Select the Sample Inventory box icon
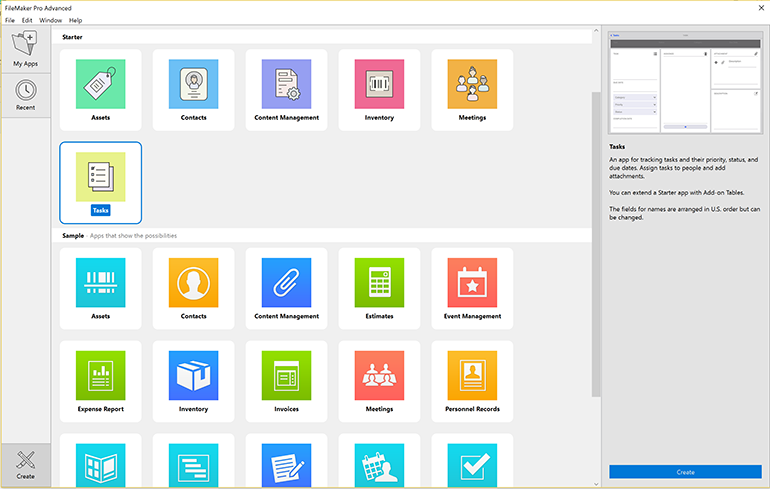 193,376
